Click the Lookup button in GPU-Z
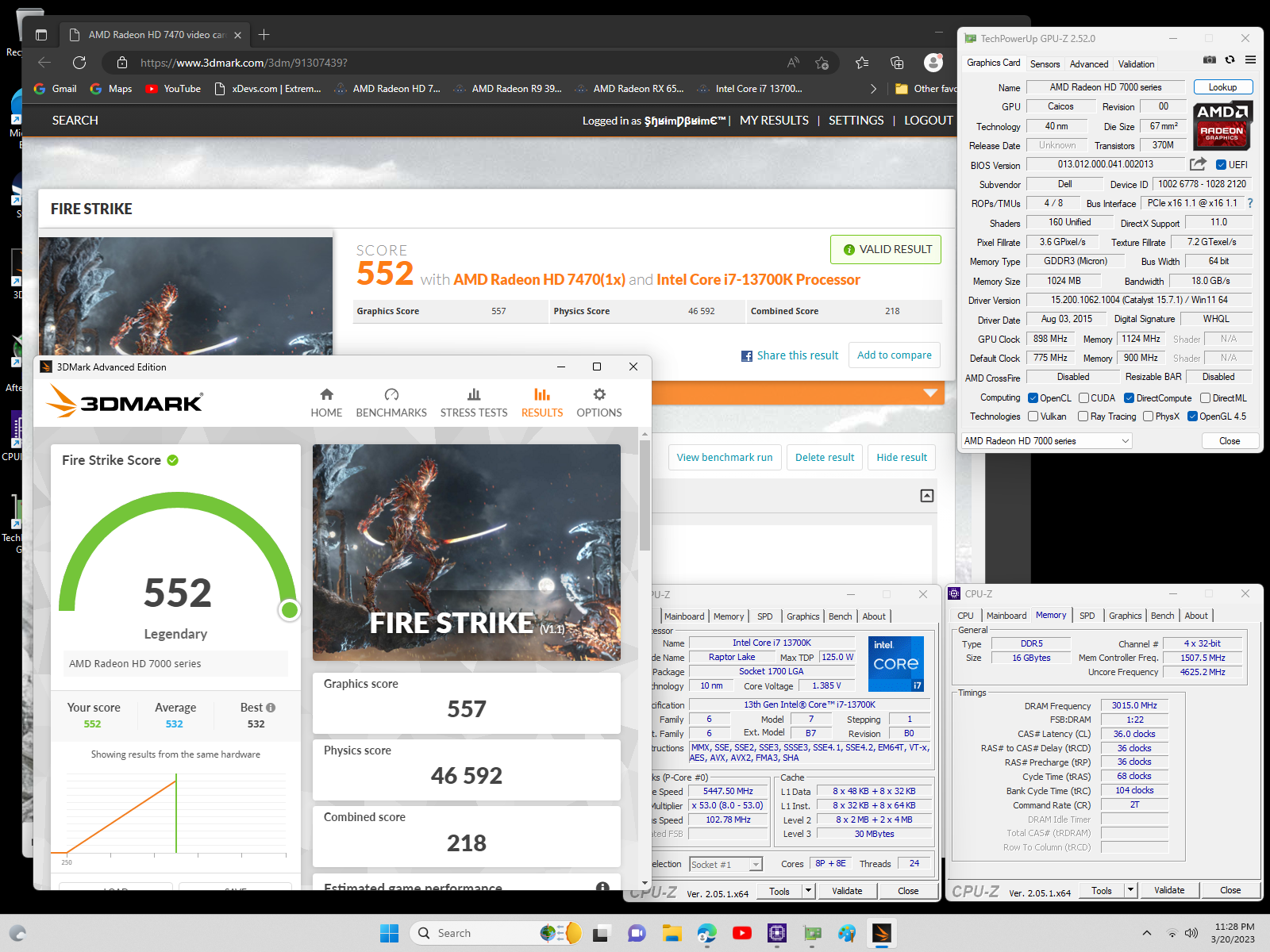1270x952 pixels. click(1222, 87)
